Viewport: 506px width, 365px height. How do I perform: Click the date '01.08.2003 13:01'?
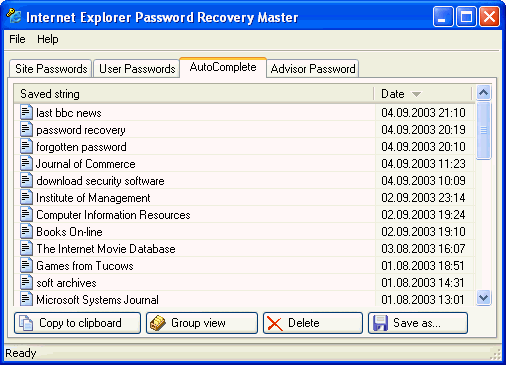(423, 300)
